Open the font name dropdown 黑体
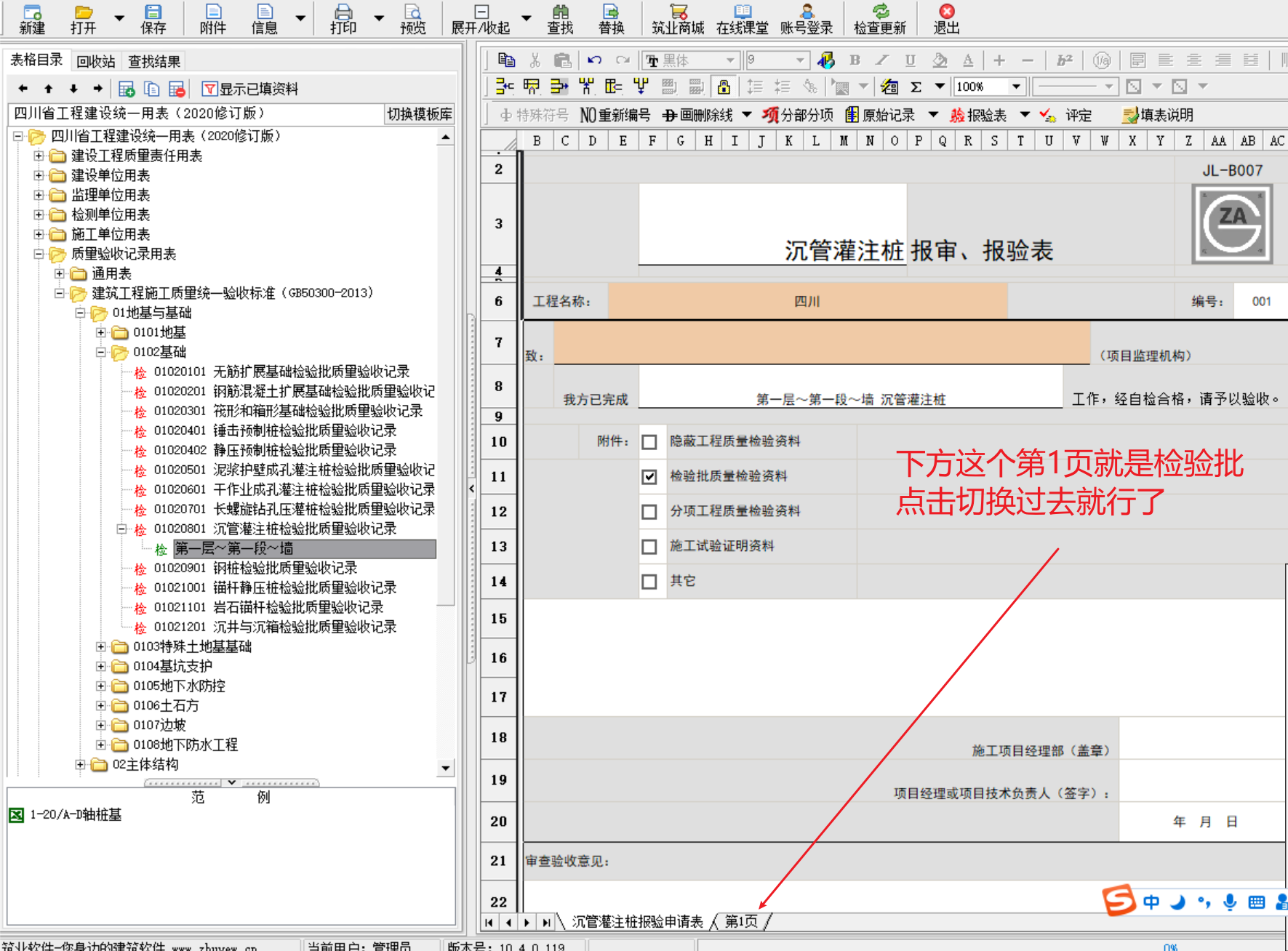This screenshot has width=1288, height=951. [730, 60]
